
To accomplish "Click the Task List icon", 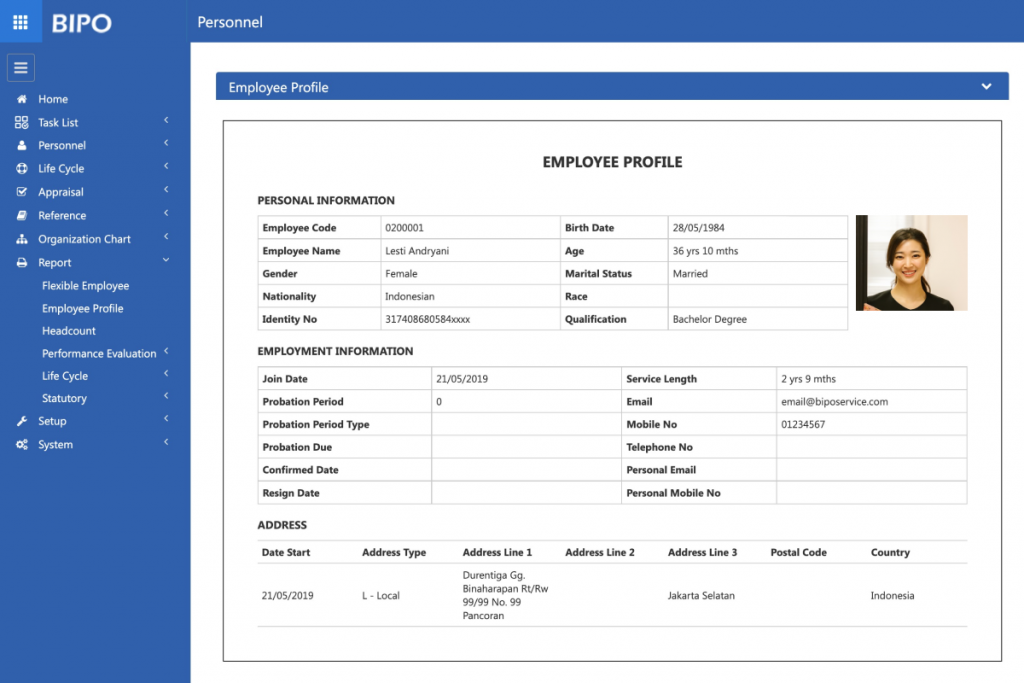I will click(22, 122).
